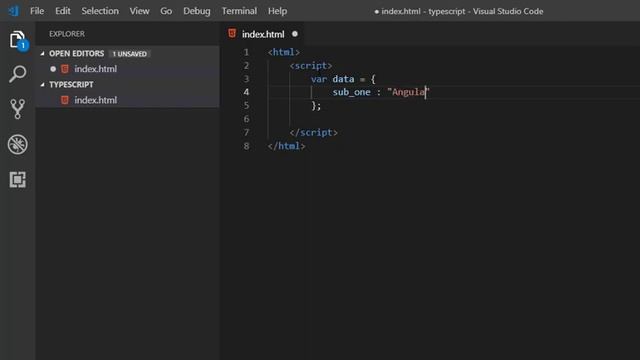The image size is (640, 360).
Task: Click unsaved dot on index.html tab
Action: tap(295, 34)
